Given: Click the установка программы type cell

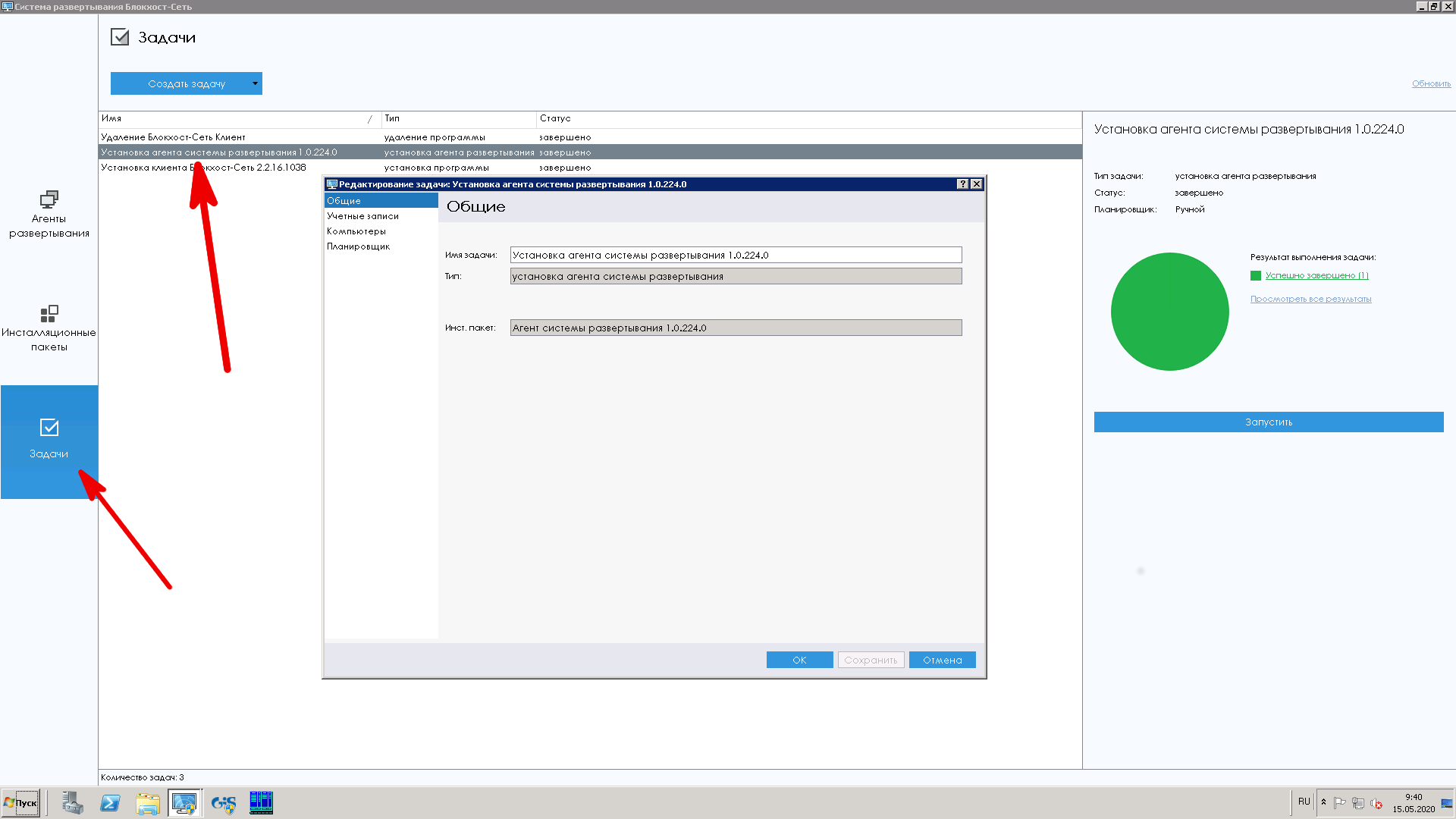Looking at the screenshot, I should click(x=436, y=168).
